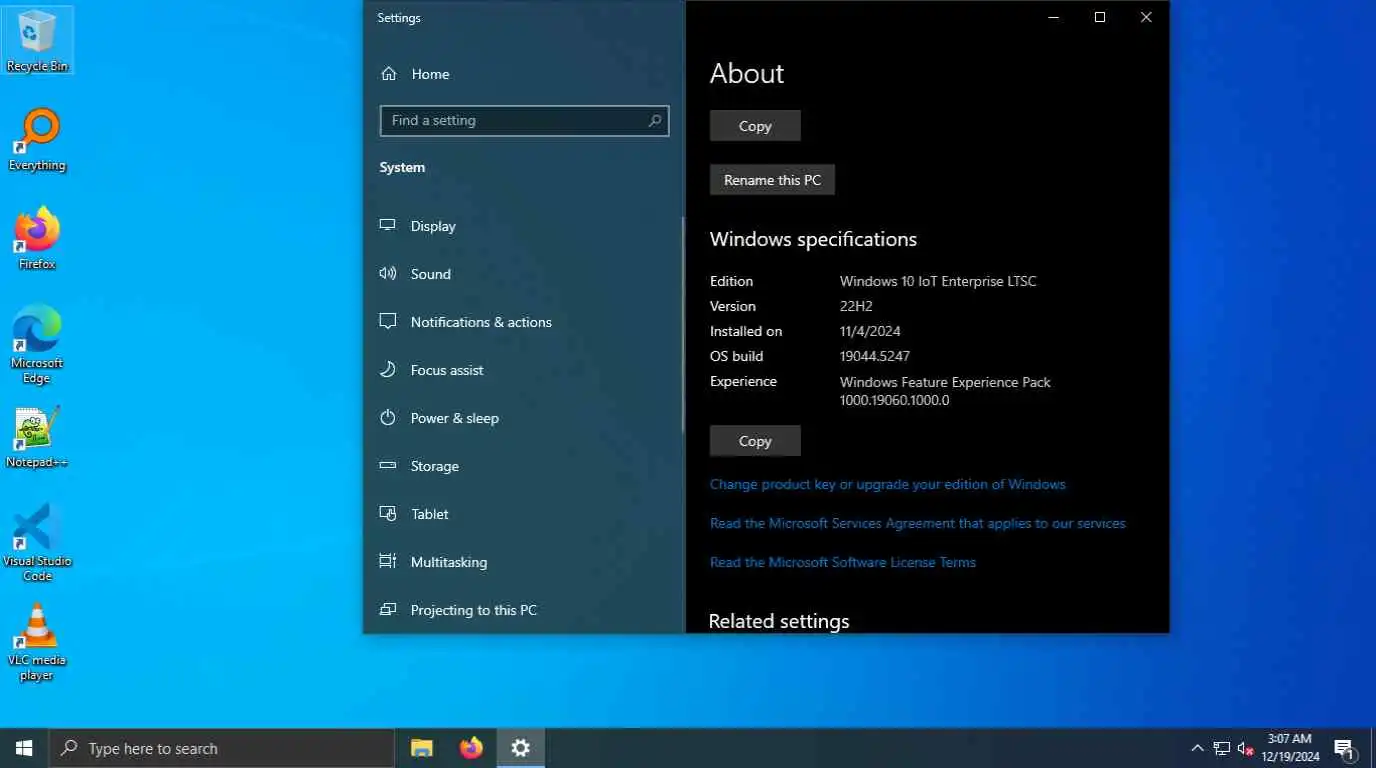
Task: Show hidden icons in the system tray
Action: [1197, 748]
